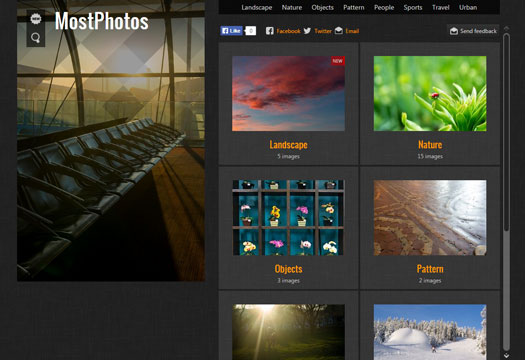Click the Objects gallery title link
The image size is (525, 360).
coord(288,269)
